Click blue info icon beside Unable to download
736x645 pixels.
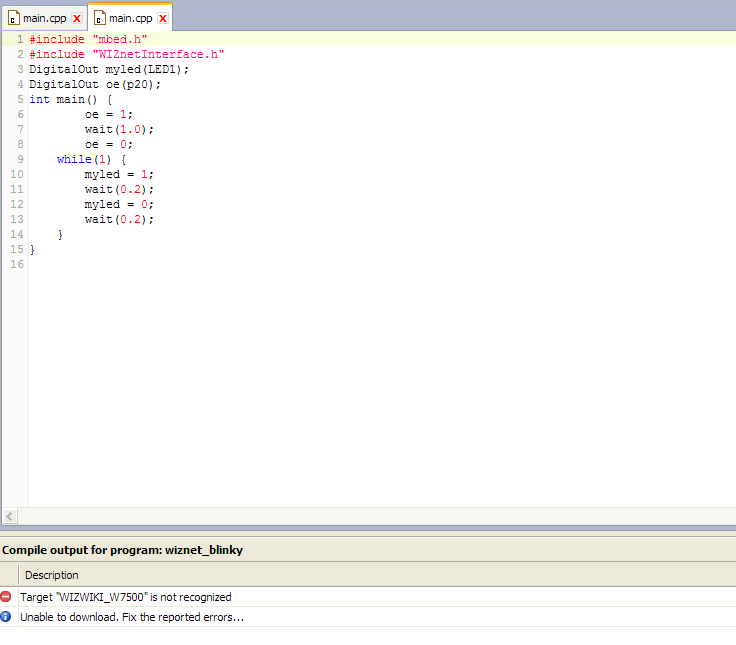point(6,617)
